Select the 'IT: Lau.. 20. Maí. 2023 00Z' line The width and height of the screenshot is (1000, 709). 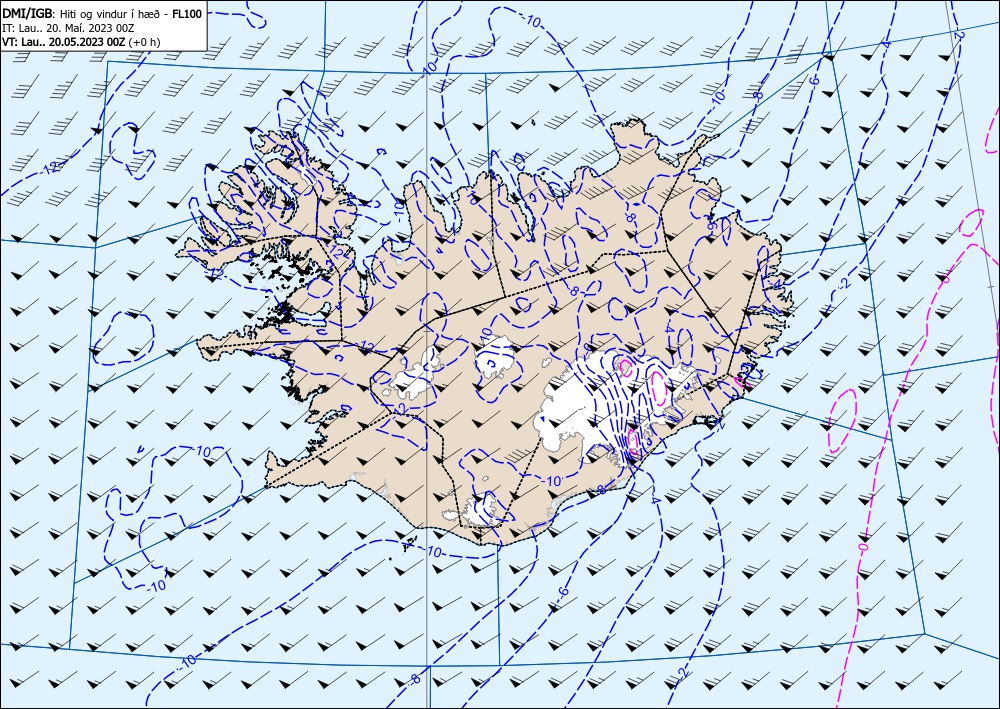point(68,28)
